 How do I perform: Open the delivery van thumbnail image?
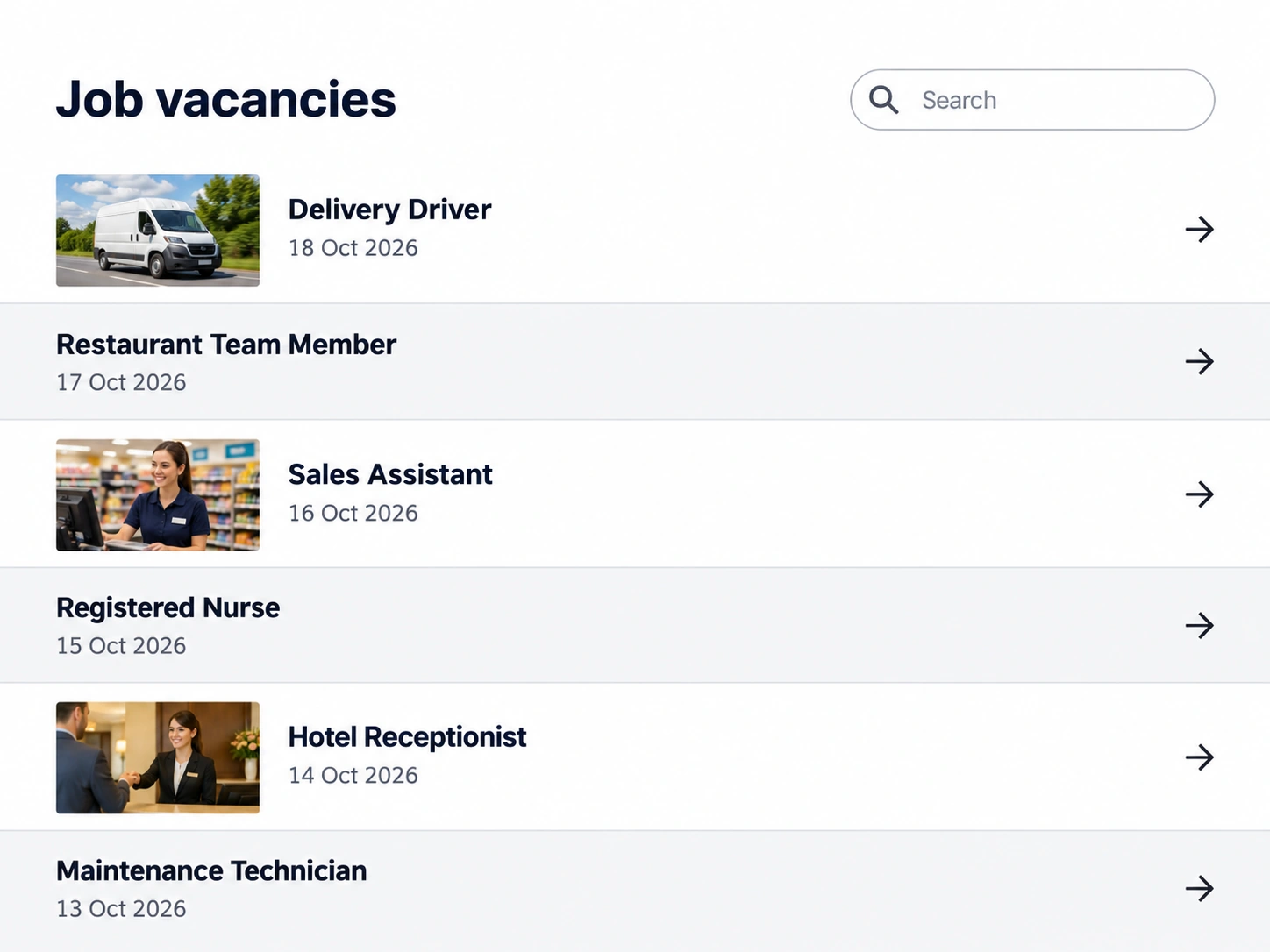(x=158, y=231)
